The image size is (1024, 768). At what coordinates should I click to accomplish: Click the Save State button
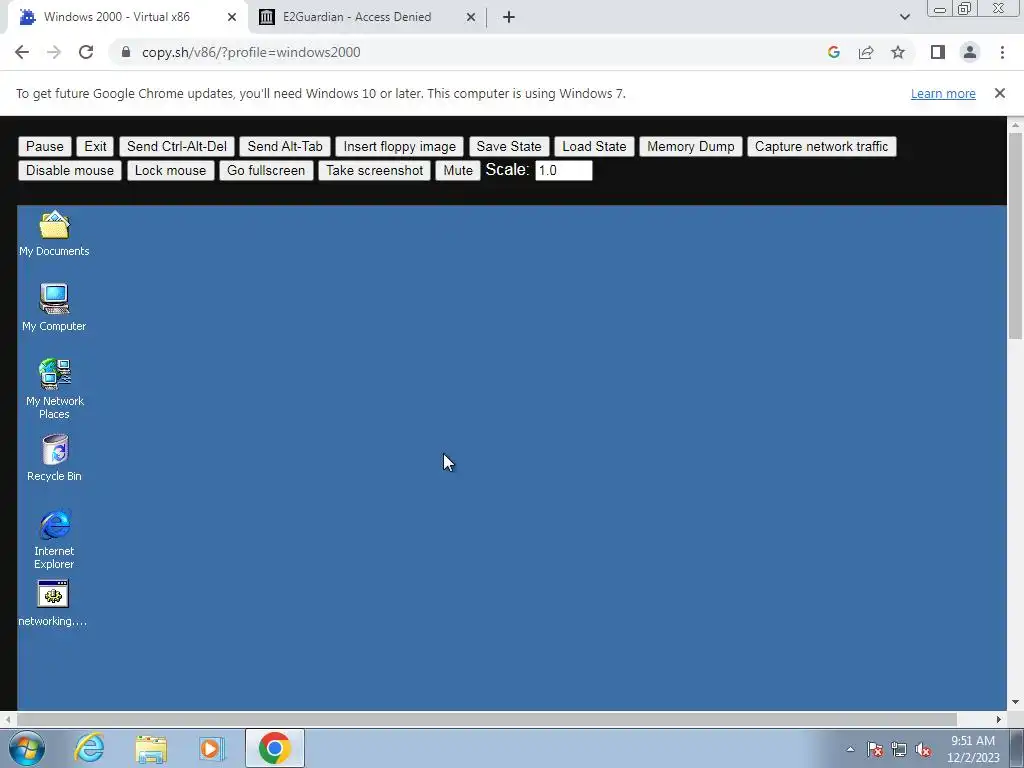pyautogui.click(x=509, y=146)
